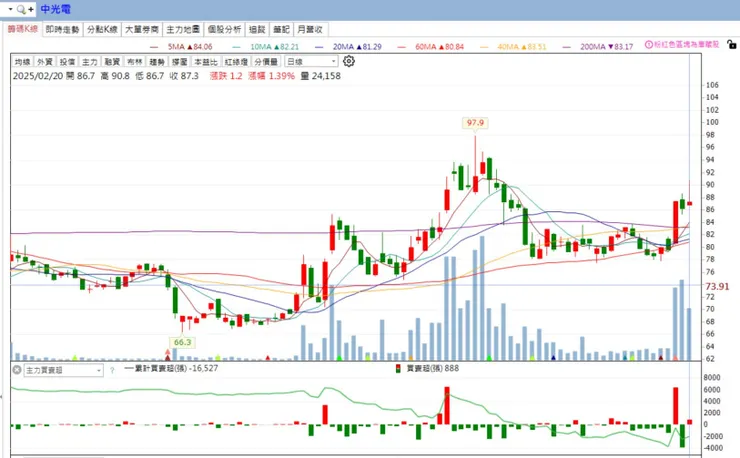Toggle the 均線 moving average overlay

23,62
